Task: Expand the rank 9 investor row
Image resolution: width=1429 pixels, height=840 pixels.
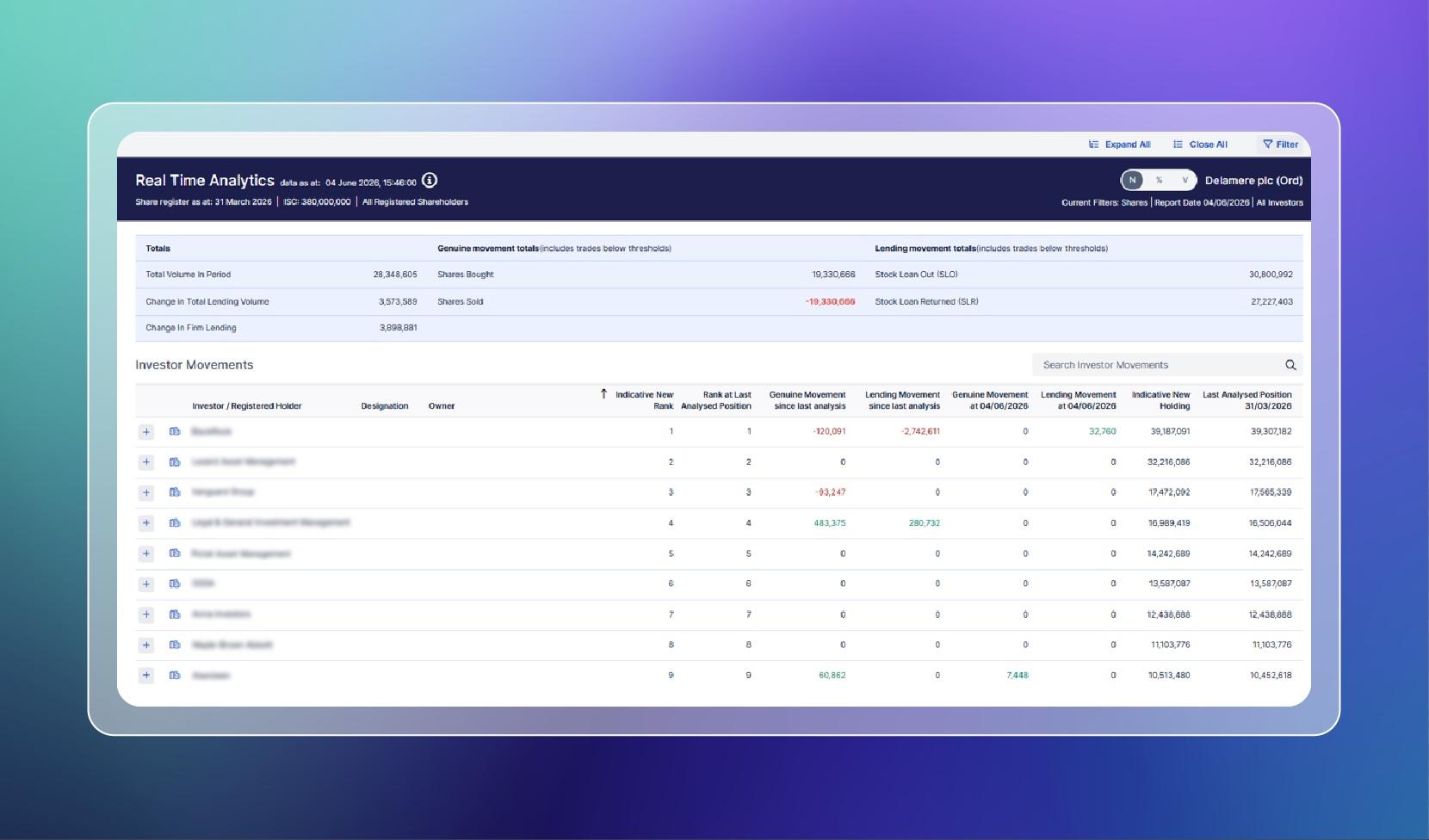Action: [146, 676]
